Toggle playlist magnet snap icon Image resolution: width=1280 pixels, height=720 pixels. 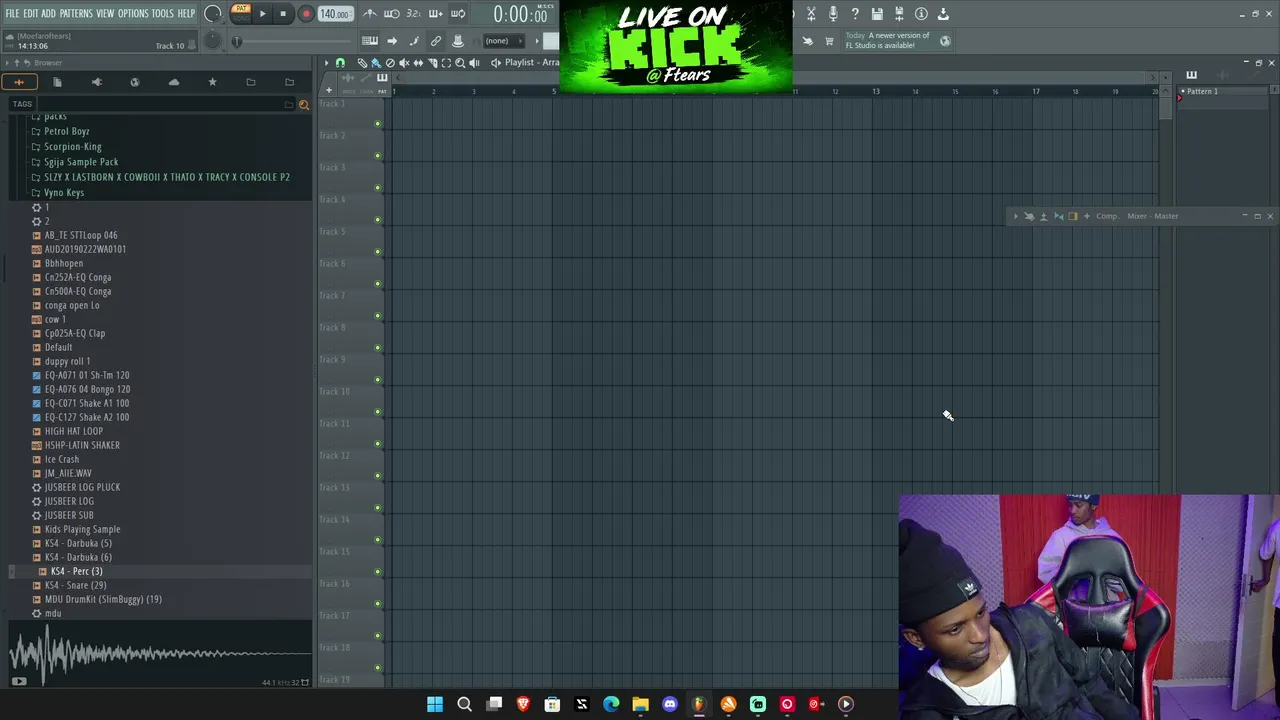coord(340,63)
